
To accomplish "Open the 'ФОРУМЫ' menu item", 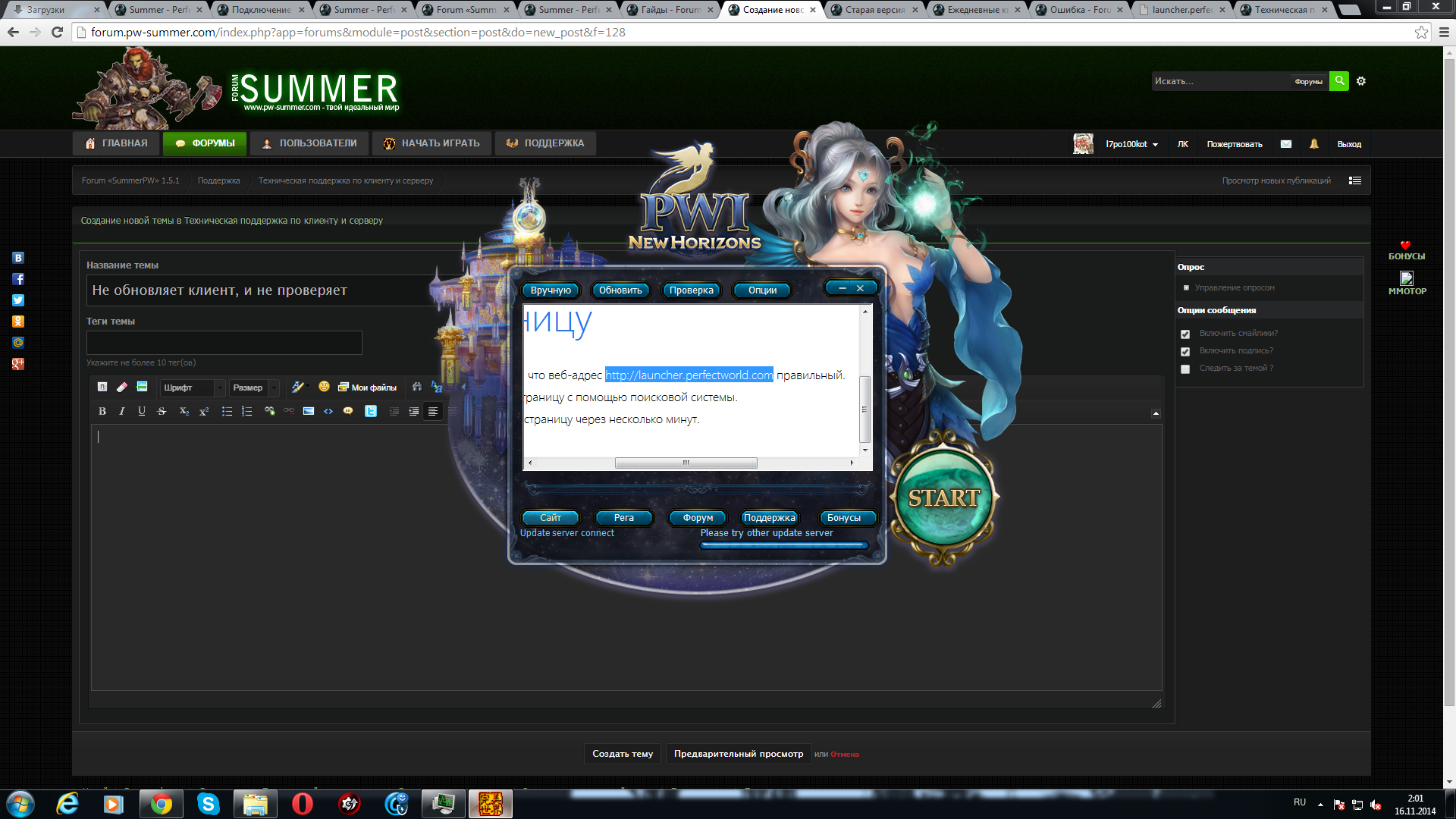I will [x=205, y=143].
